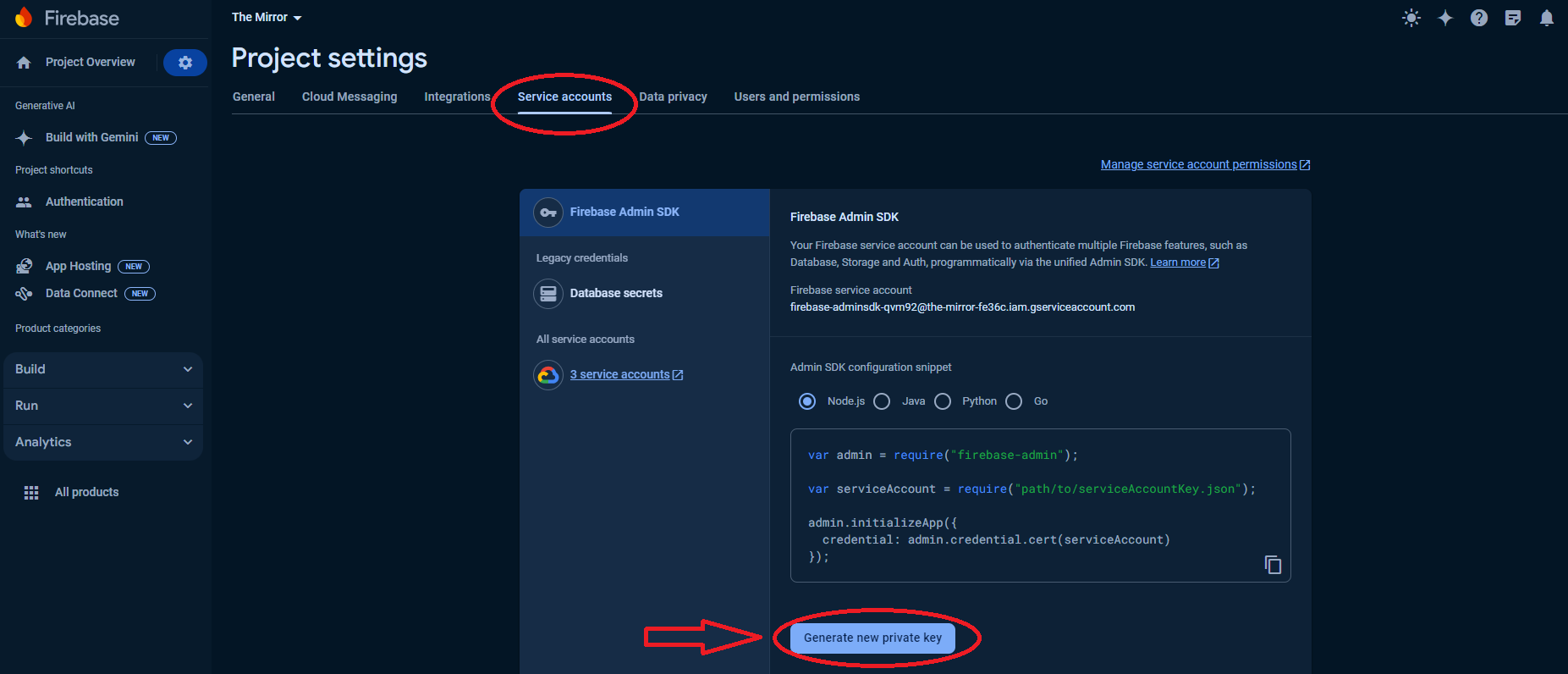Open release notes icon in top bar
Screen dimensions: 1568x674
pos(1513,18)
